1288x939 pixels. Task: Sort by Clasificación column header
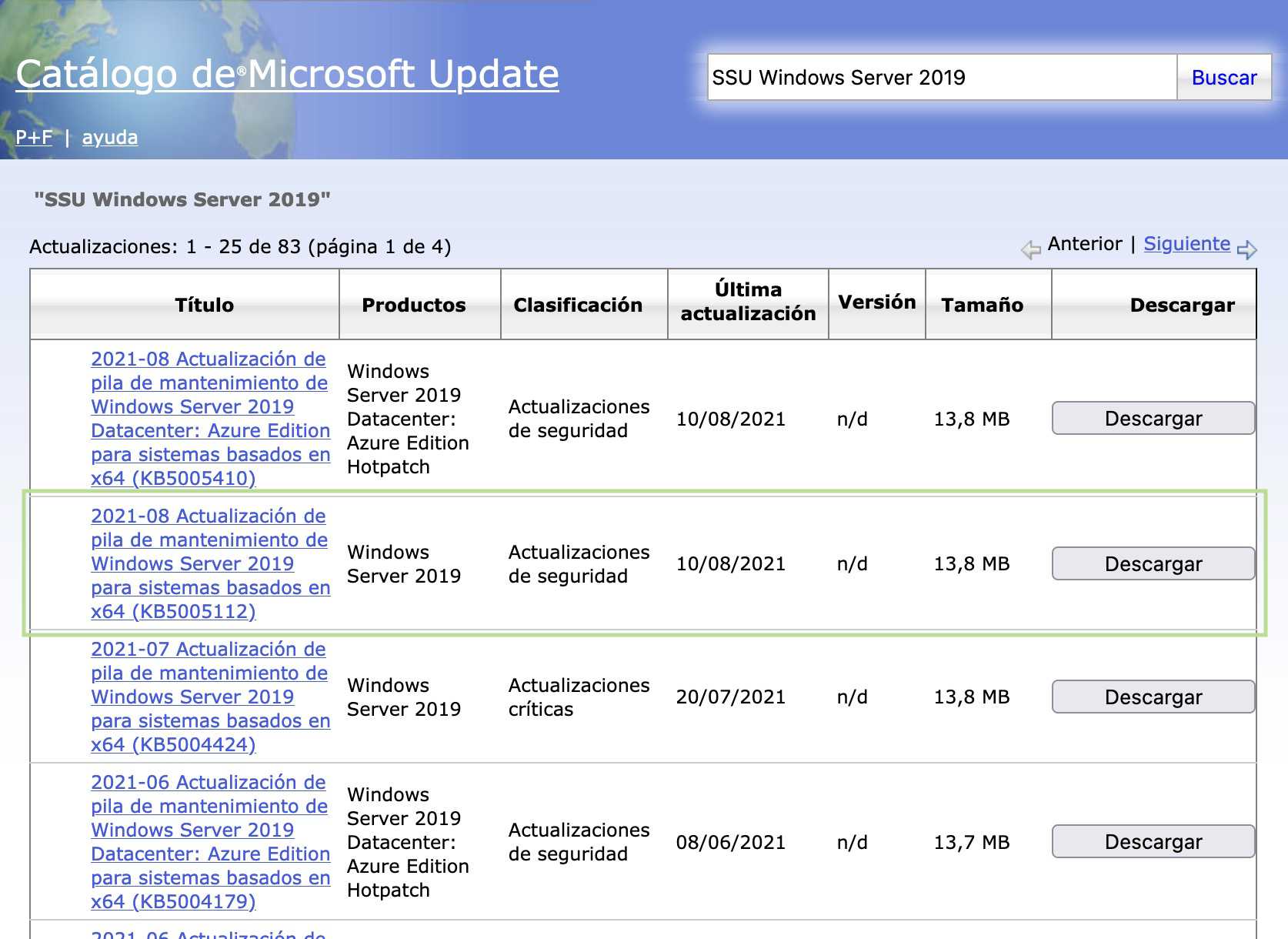coord(578,305)
